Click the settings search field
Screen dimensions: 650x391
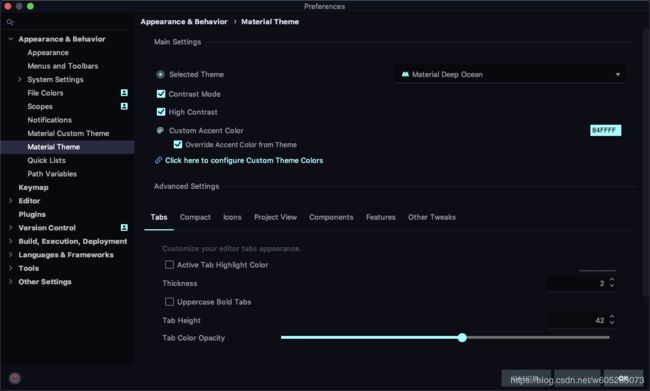click(x=68, y=22)
